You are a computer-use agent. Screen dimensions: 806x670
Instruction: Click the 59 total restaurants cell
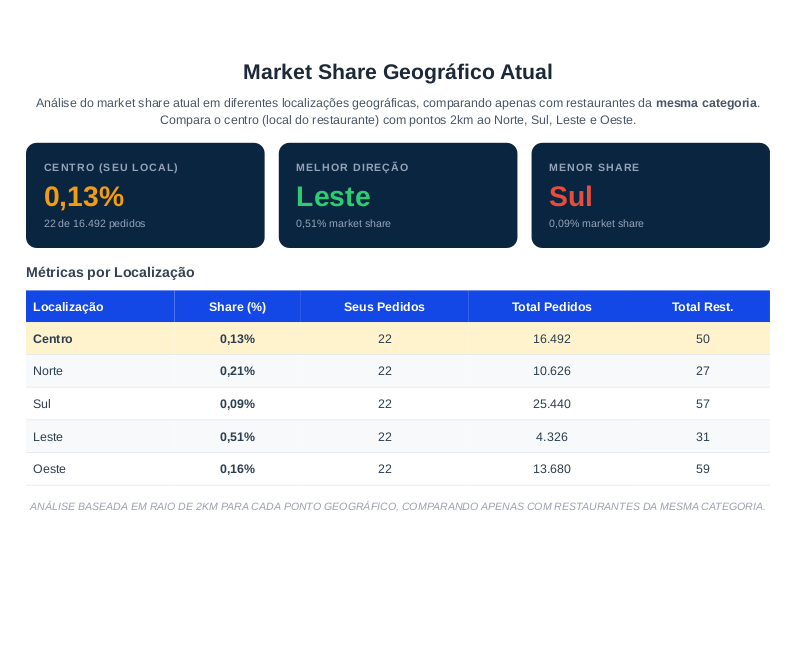pos(702,469)
